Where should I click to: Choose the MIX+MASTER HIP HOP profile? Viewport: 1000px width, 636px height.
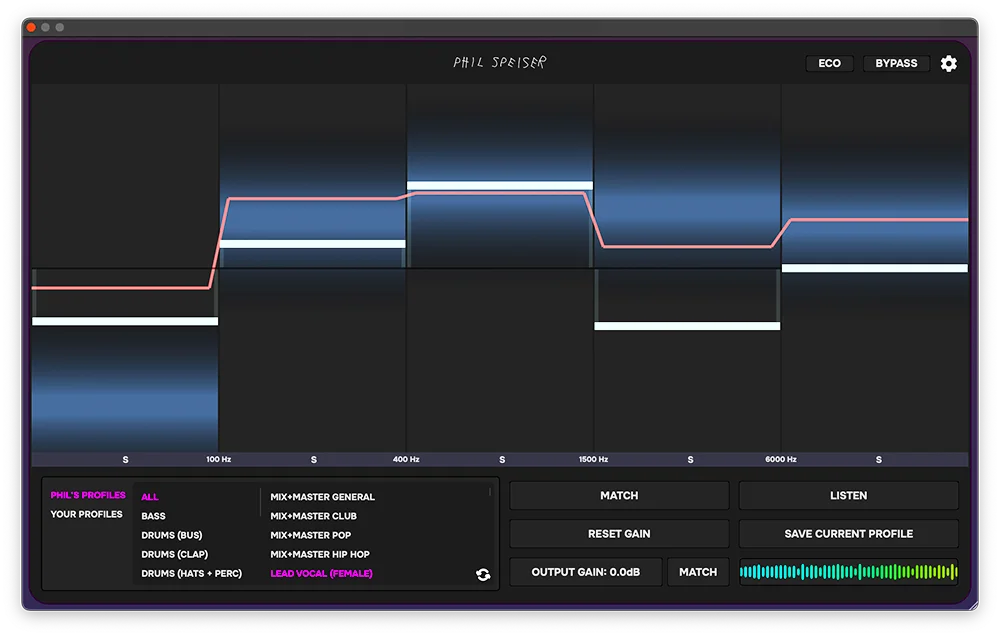pyautogui.click(x=320, y=554)
